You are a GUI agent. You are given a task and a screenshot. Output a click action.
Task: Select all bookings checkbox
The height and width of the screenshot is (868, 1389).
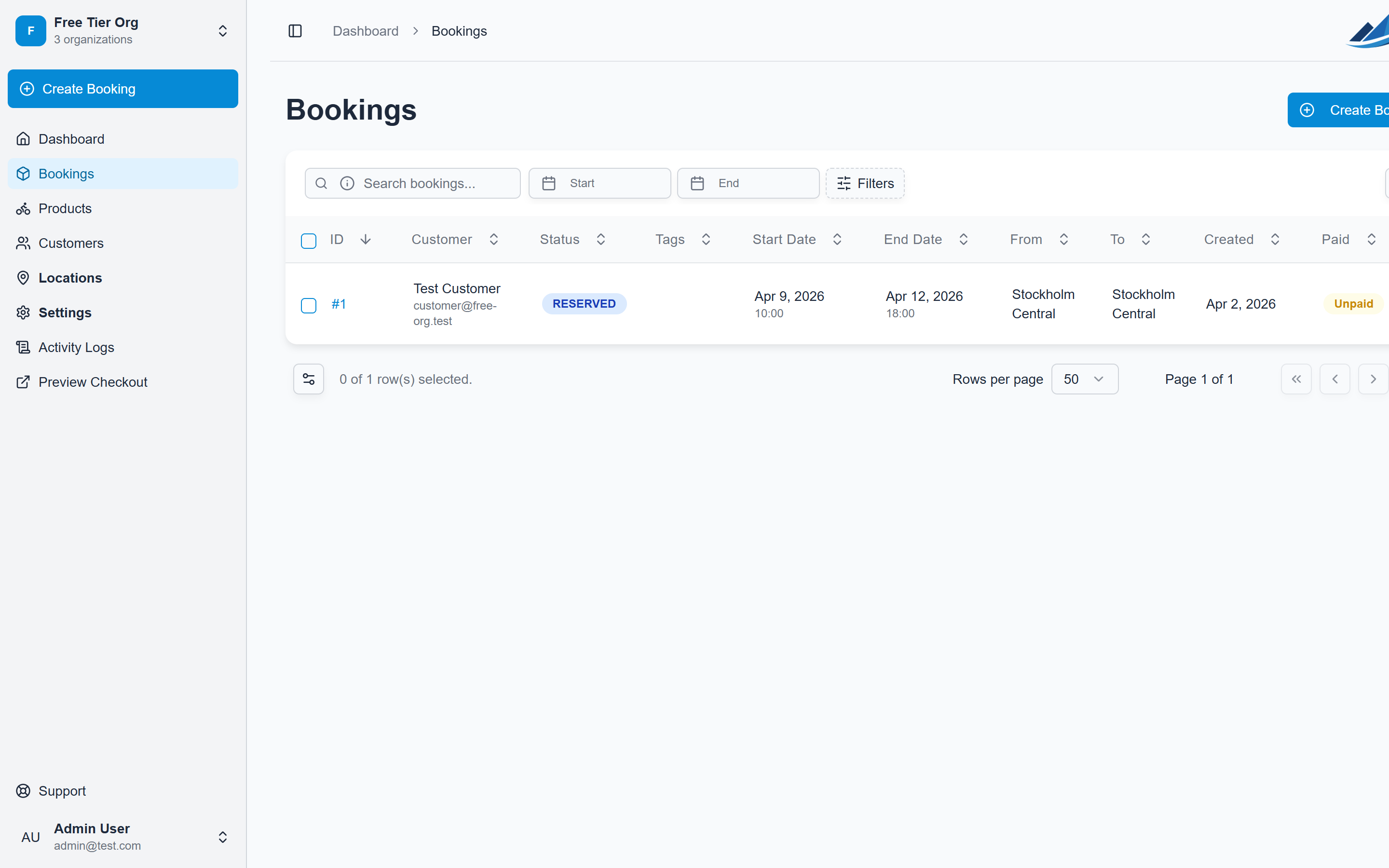click(x=309, y=241)
